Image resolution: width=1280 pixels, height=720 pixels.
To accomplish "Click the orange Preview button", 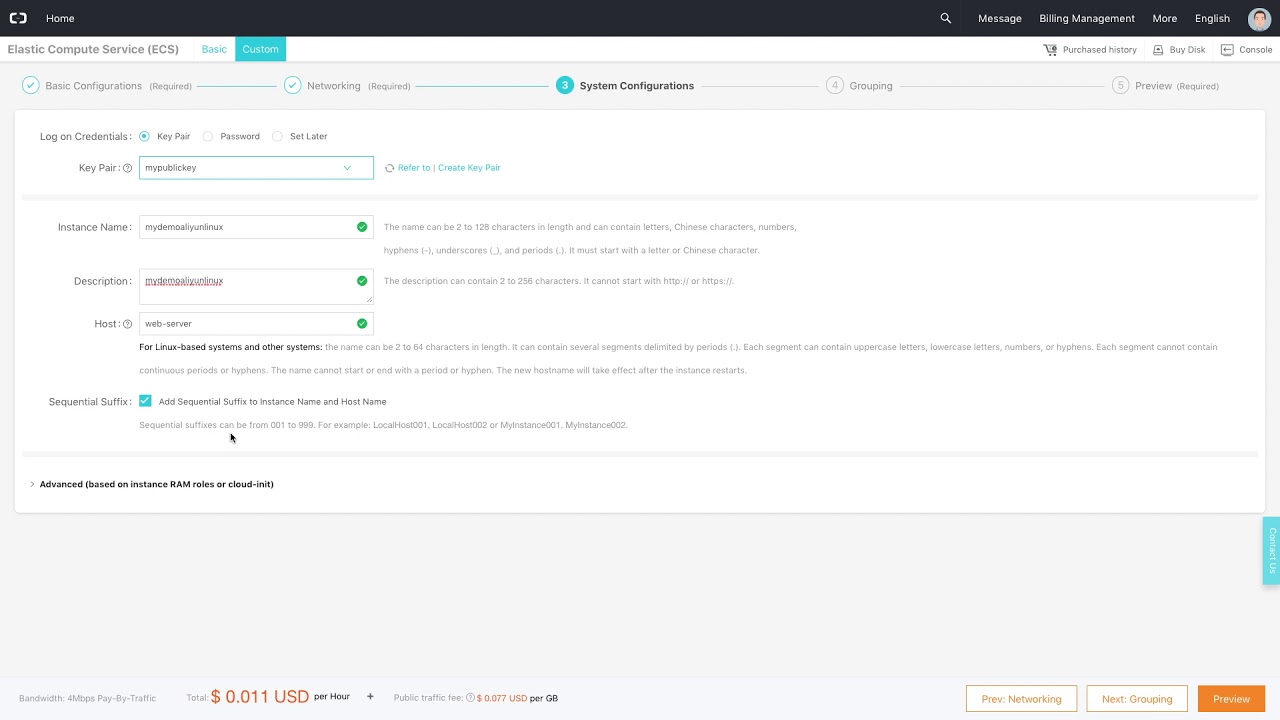I will click(x=1231, y=698).
